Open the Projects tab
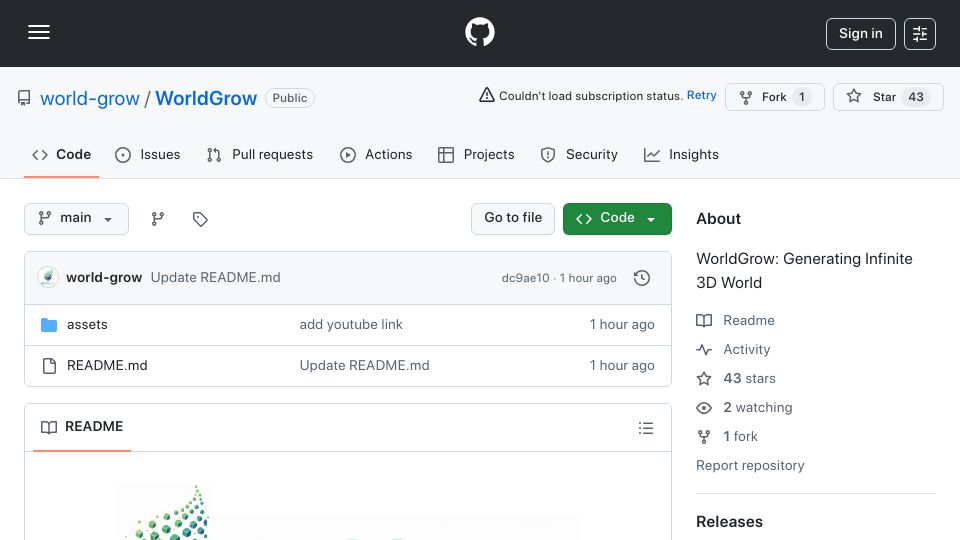This screenshot has height=540, width=960. click(x=476, y=155)
